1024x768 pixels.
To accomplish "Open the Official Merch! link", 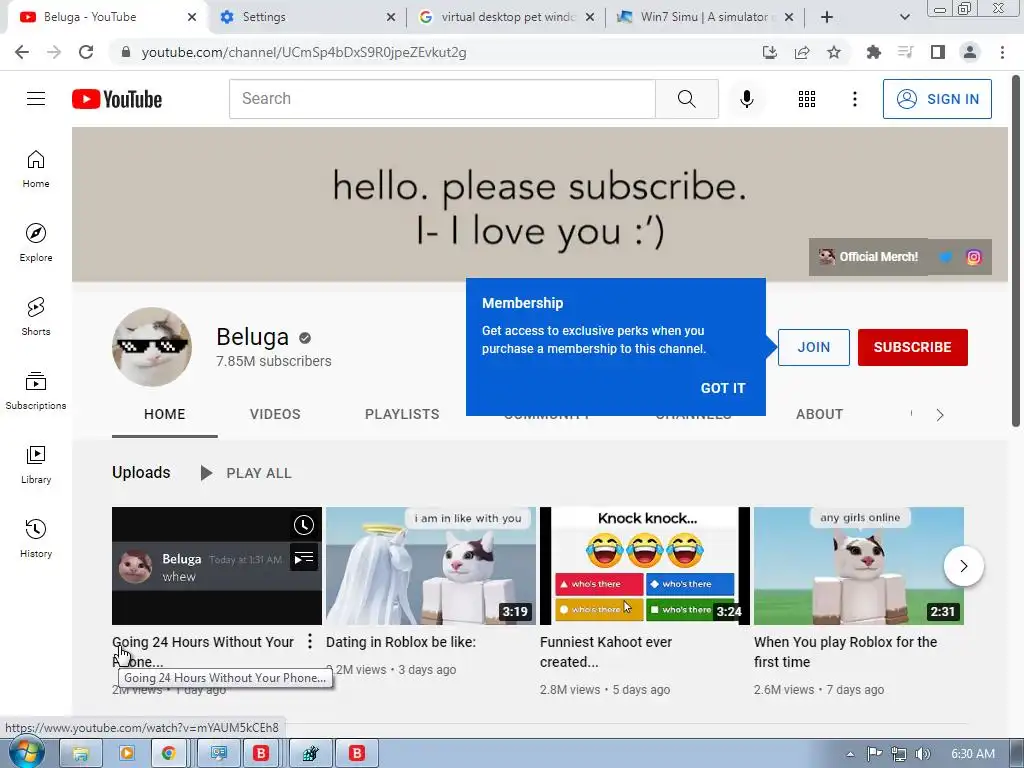I will click(x=869, y=257).
